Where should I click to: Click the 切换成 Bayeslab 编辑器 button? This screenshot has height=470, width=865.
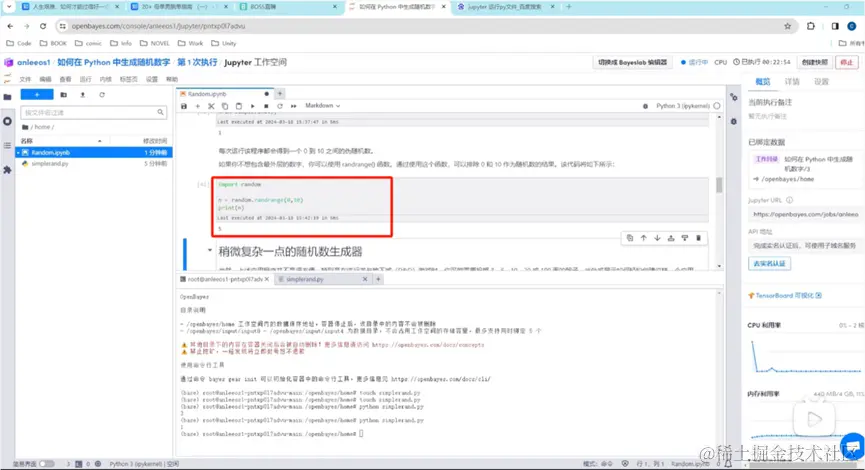(632, 62)
